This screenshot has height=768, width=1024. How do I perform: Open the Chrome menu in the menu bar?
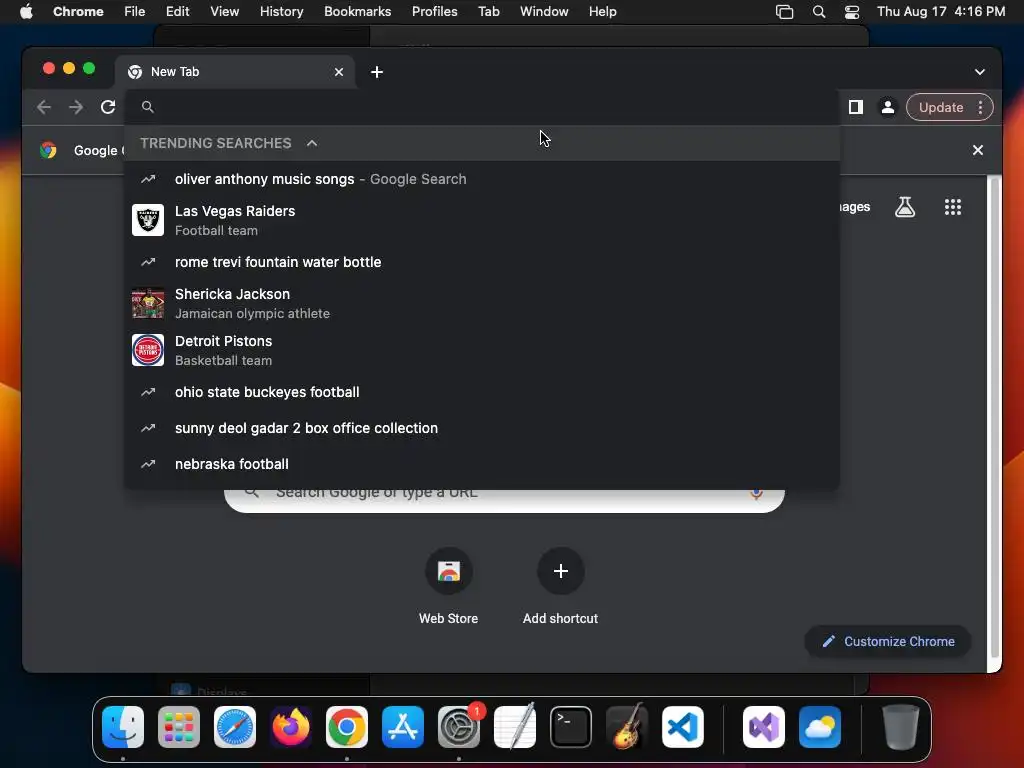coord(78,12)
